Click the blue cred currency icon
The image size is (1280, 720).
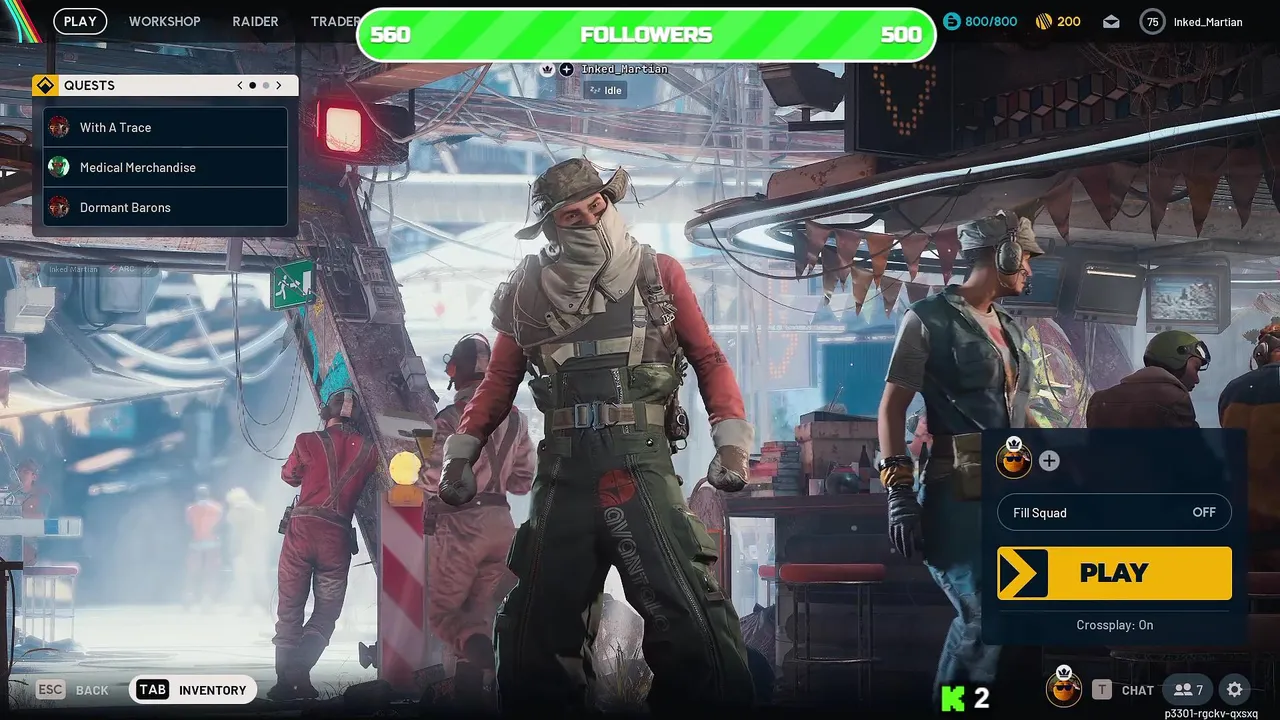[x=952, y=22]
